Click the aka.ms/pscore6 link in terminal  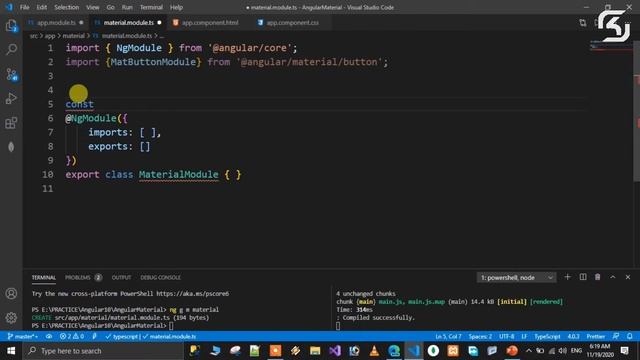(x=192, y=293)
